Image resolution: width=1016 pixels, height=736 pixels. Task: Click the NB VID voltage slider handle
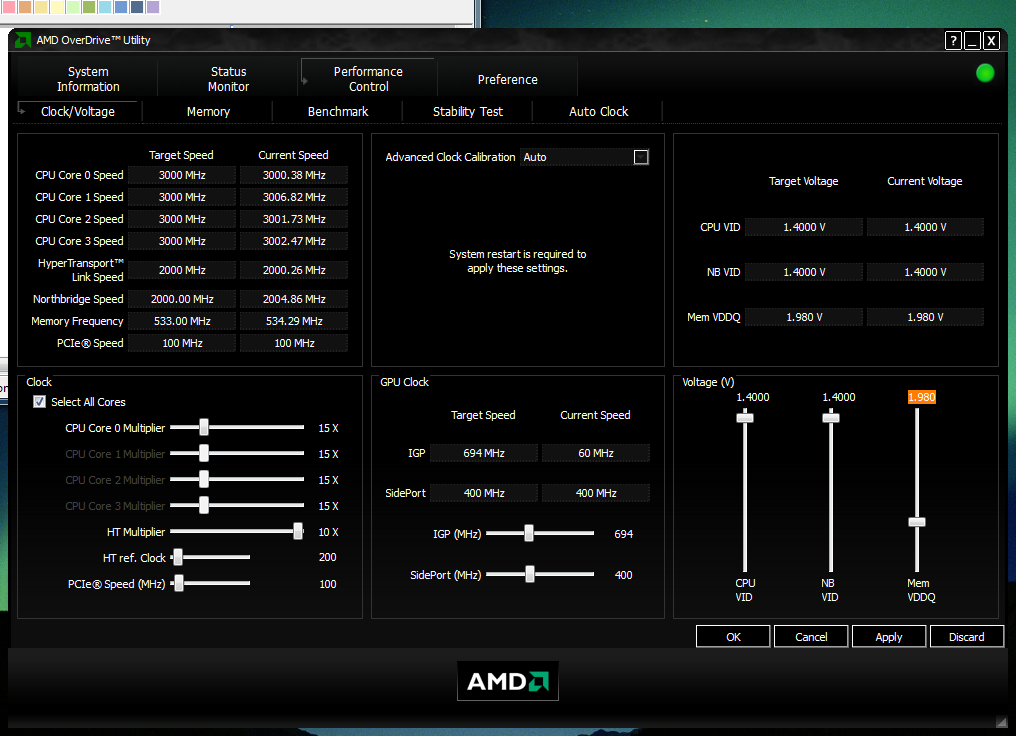pos(831,418)
